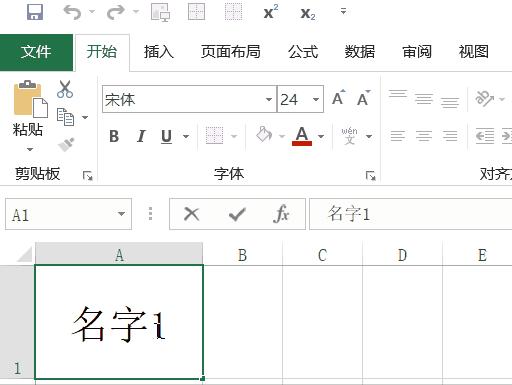Increase font size with larger A
Image resolution: width=512 pixels, height=385 pixels.
339,98
